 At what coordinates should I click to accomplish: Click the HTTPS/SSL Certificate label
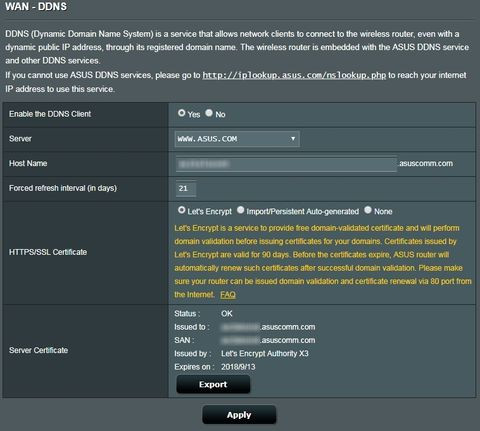48,252
